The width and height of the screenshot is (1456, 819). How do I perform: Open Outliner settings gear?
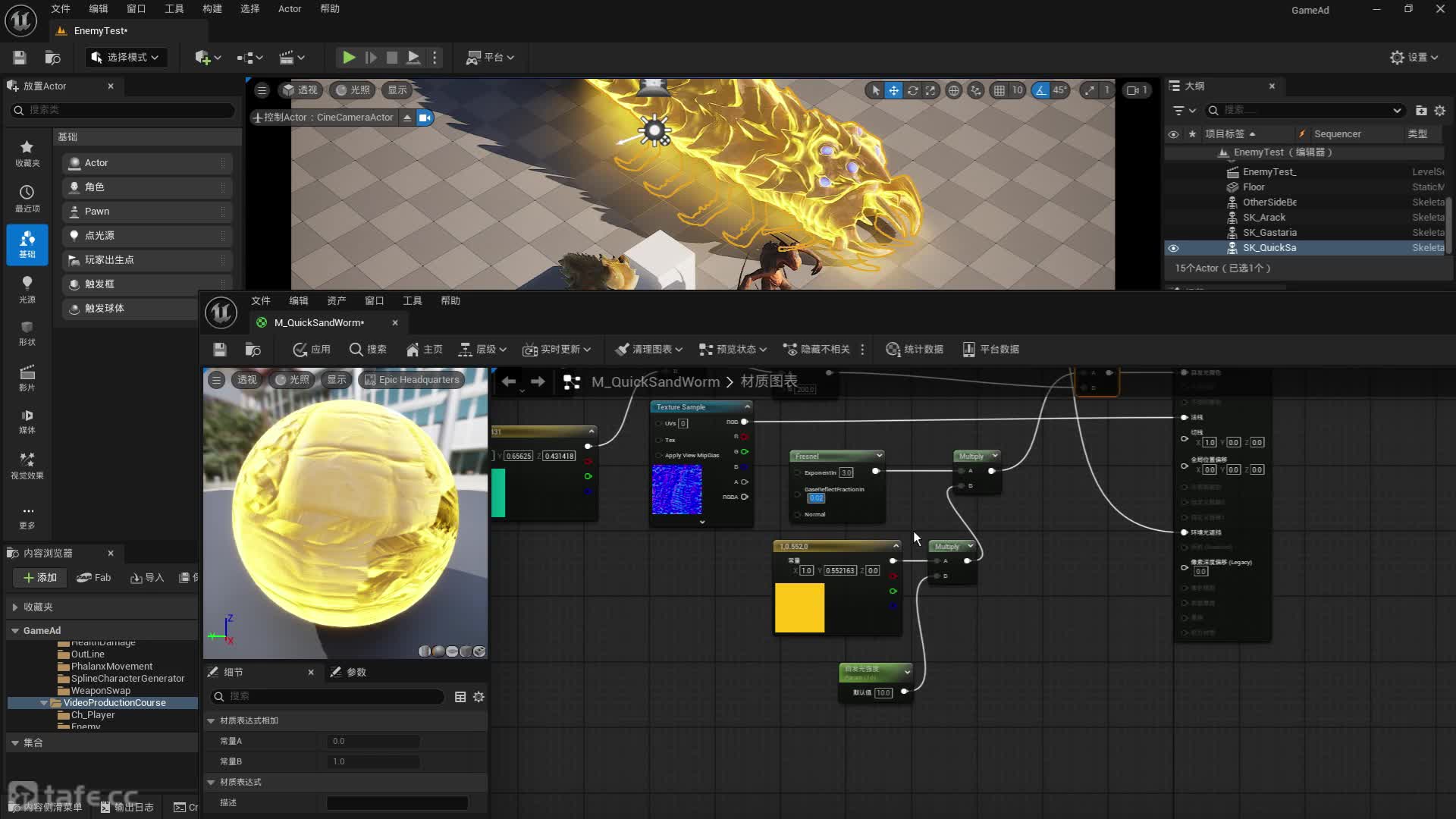pyautogui.click(x=1439, y=111)
